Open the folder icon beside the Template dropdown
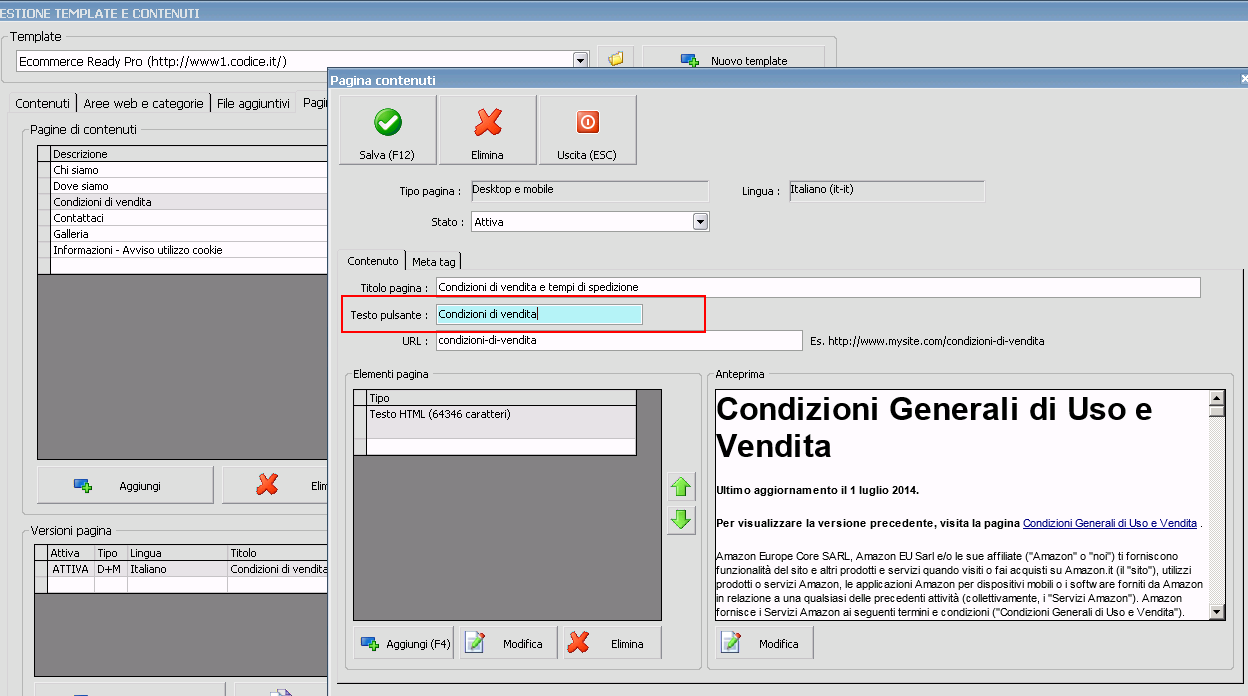This screenshot has height=696, width=1248. 616,60
